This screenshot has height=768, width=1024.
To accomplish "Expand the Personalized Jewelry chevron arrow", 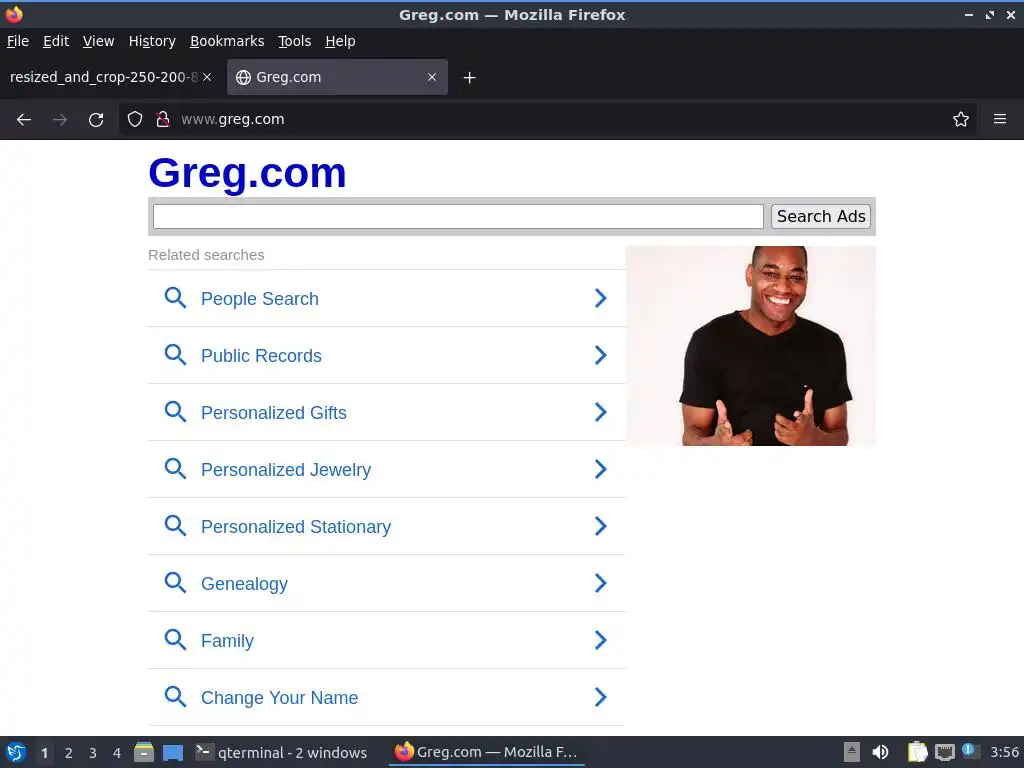I will coord(601,469).
